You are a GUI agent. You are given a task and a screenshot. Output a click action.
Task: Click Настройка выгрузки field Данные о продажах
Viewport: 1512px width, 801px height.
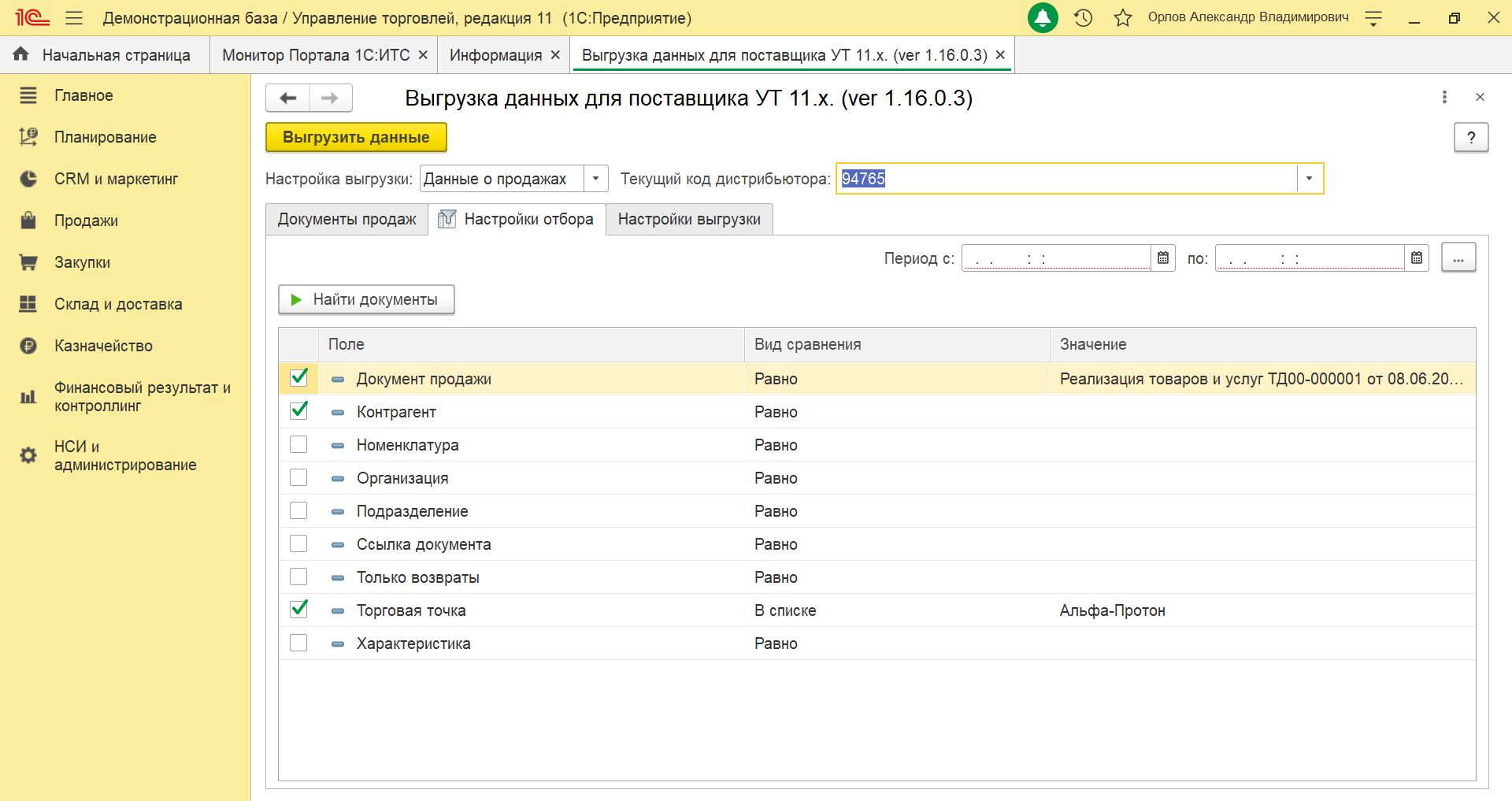[502, 179]
